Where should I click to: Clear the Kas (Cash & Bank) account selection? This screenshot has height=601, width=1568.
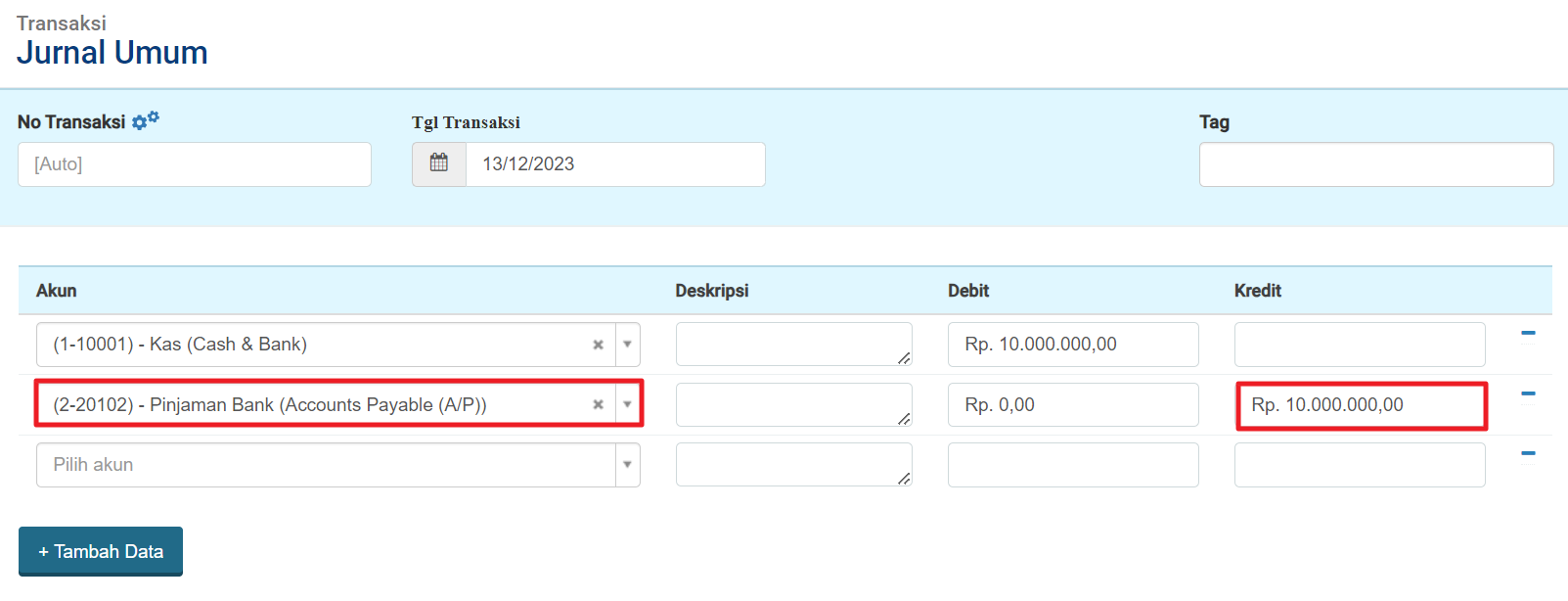point(598,345)
